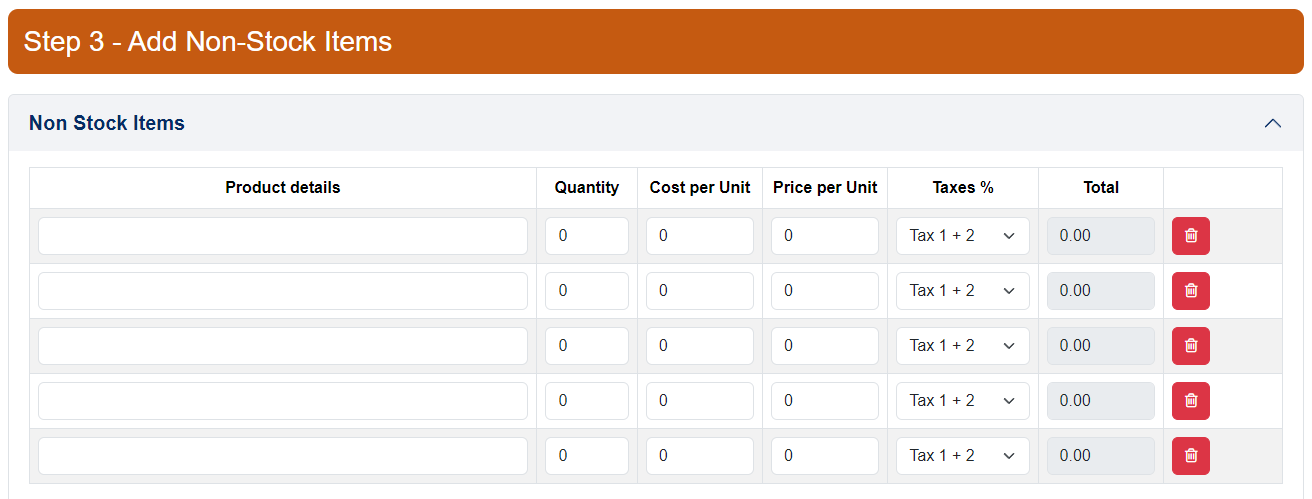This screenshot has height=499, width=1312.
Task: Click the Quantity field in fourth row
Action: click(x=587, y=401)
